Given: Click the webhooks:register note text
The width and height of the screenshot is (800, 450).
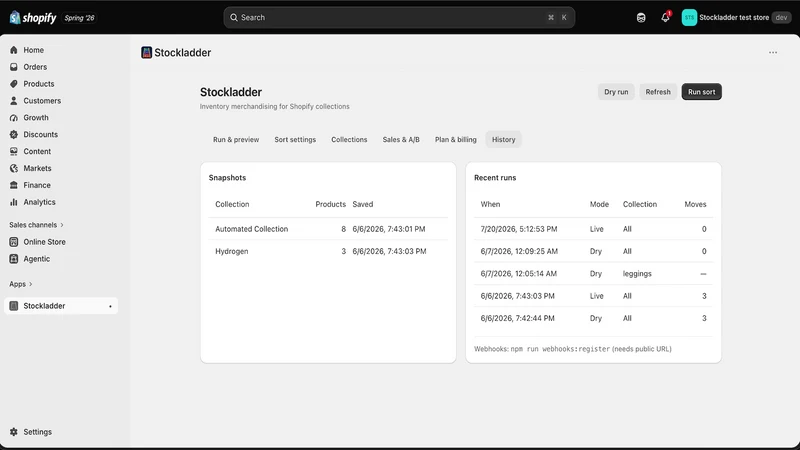Looking at the screenshot, I should 573,349.
